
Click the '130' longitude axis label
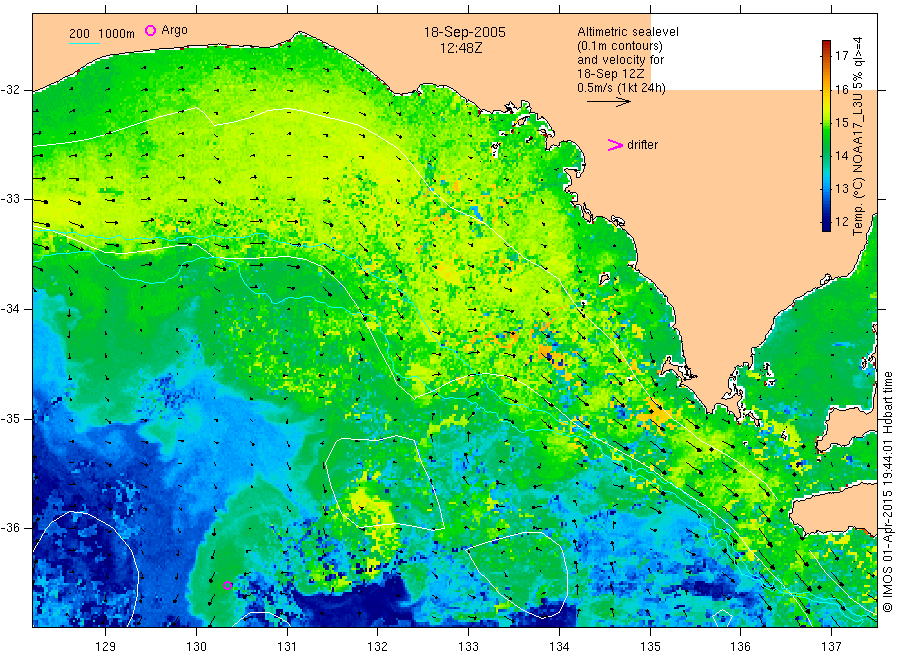(196, 646)
